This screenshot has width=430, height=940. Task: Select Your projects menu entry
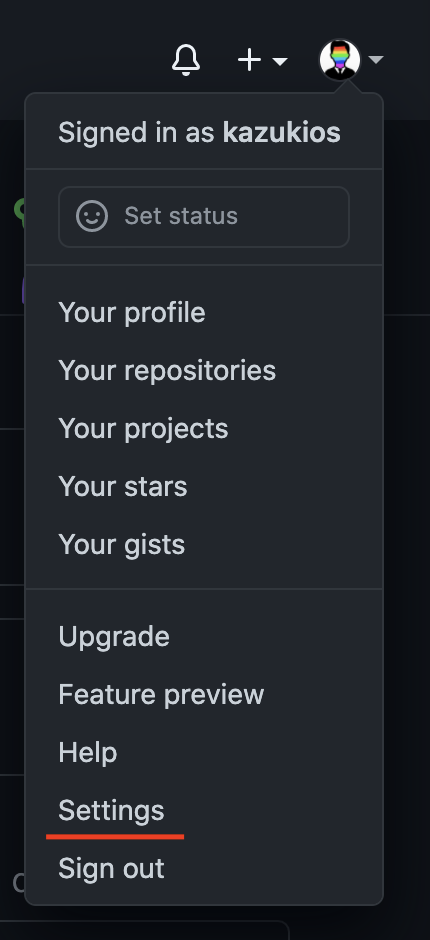click(204, 429)
